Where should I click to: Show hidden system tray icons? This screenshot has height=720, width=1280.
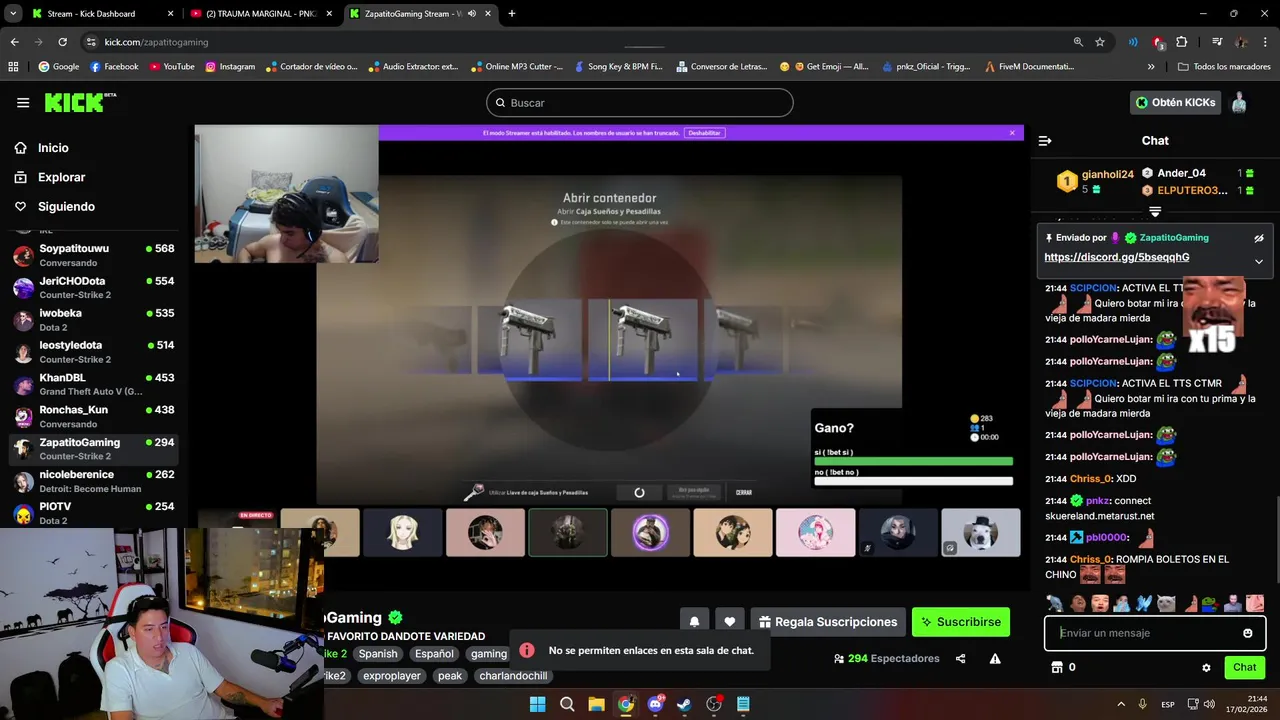coord(1121,704)
